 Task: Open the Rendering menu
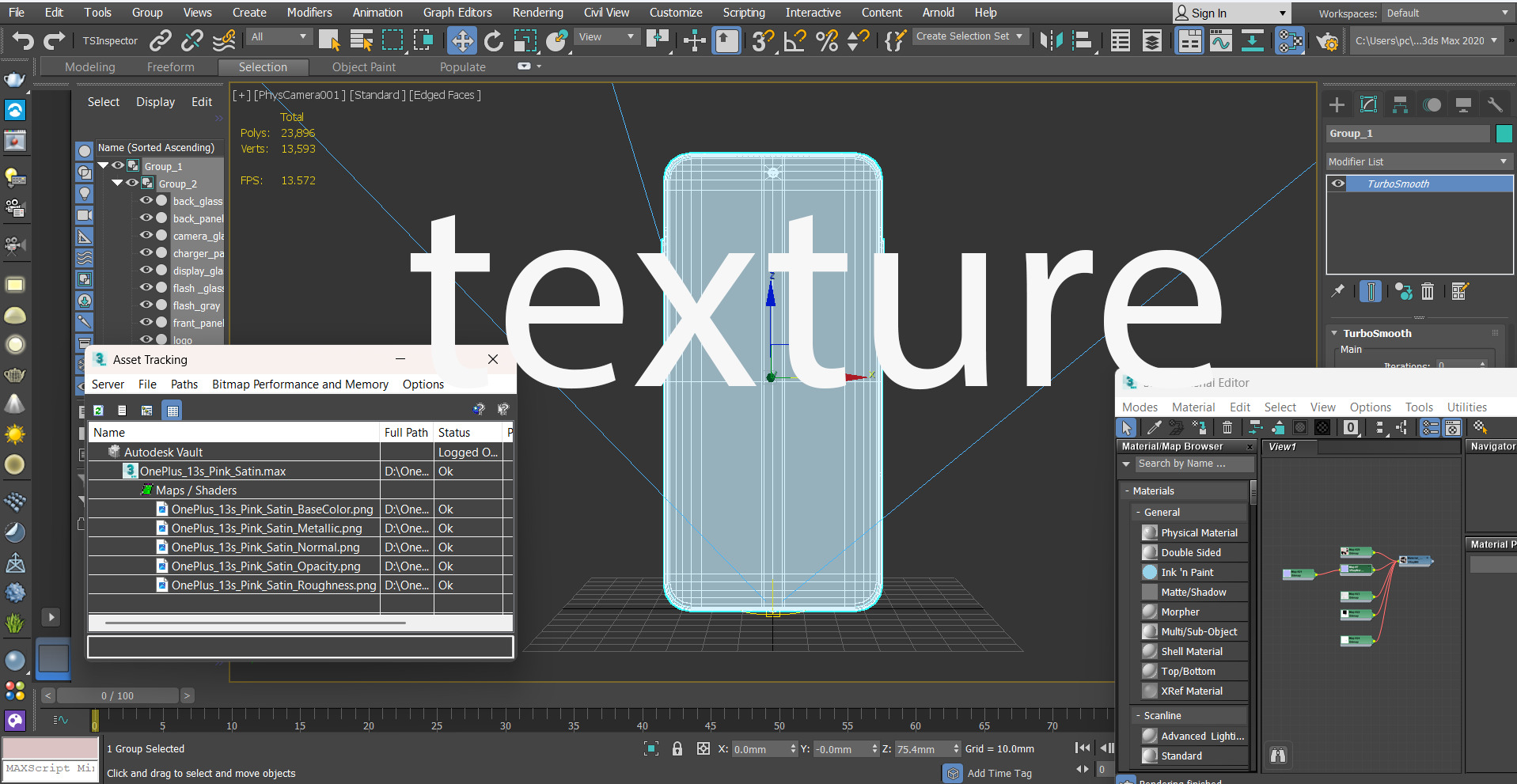[537, 13]
